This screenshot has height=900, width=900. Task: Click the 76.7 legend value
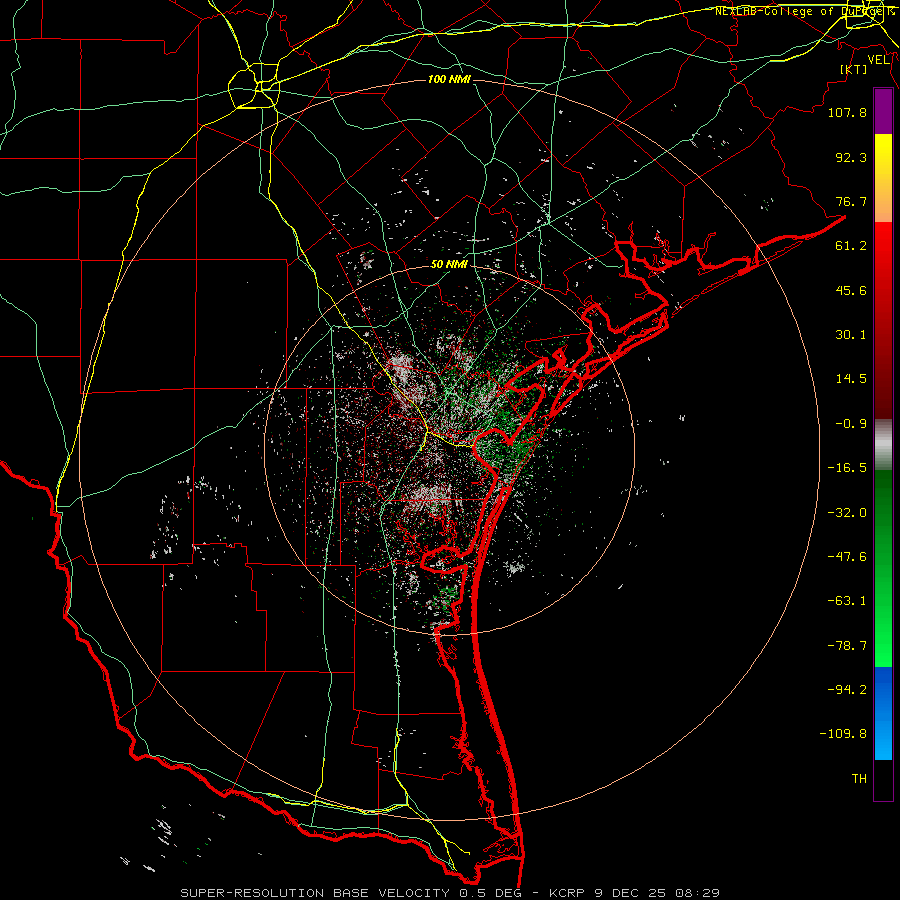click(851, 201)
